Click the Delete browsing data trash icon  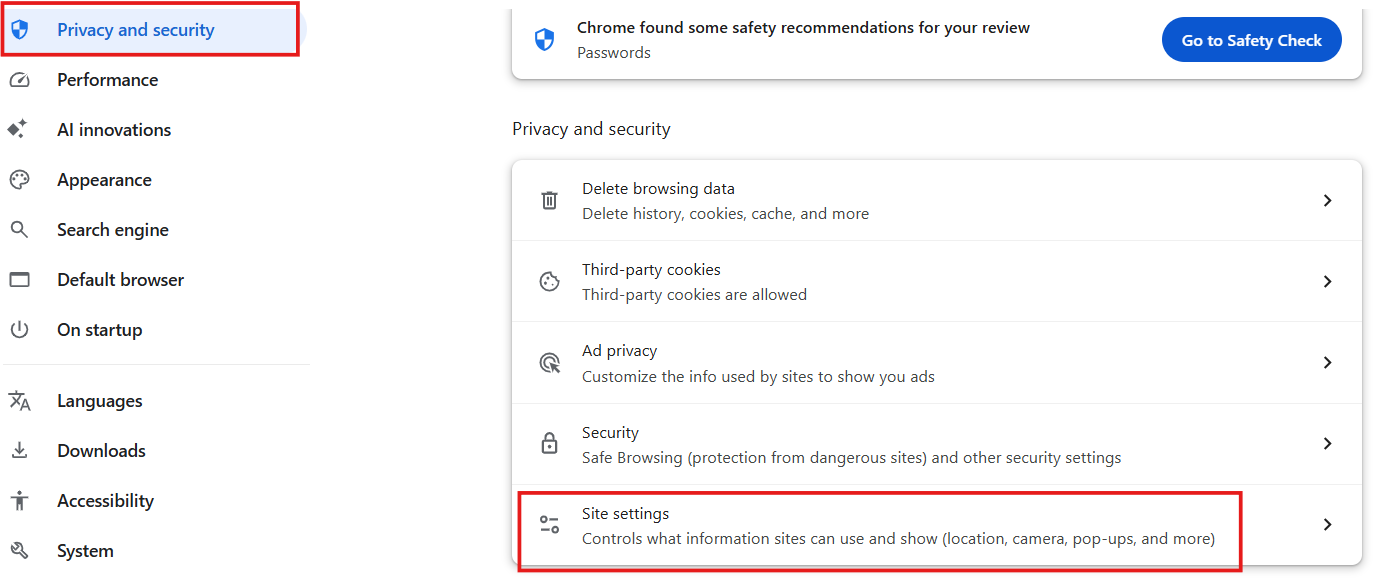549,201
